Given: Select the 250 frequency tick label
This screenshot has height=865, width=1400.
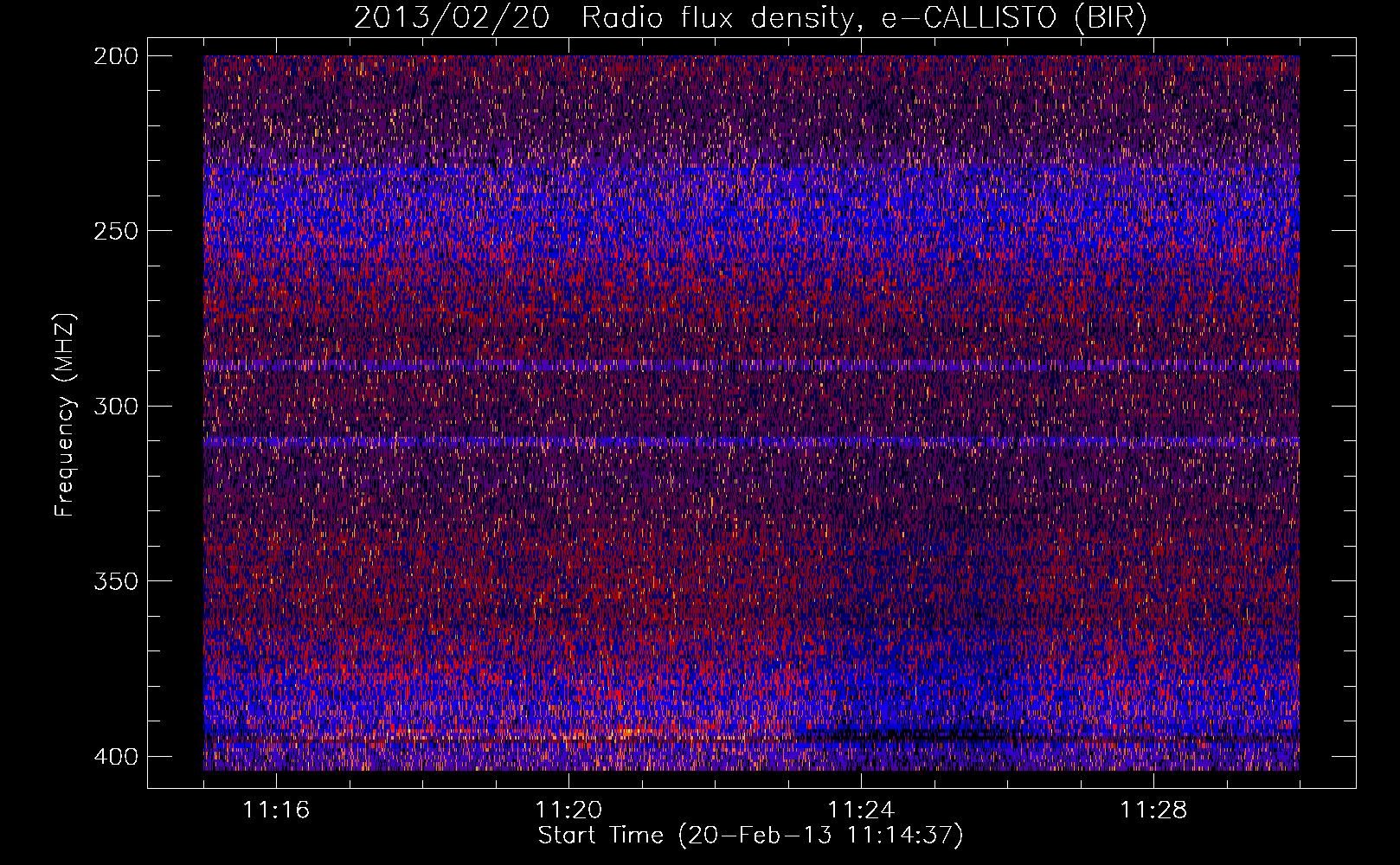Looking at the screenshot, I should (x=115, y=231).
